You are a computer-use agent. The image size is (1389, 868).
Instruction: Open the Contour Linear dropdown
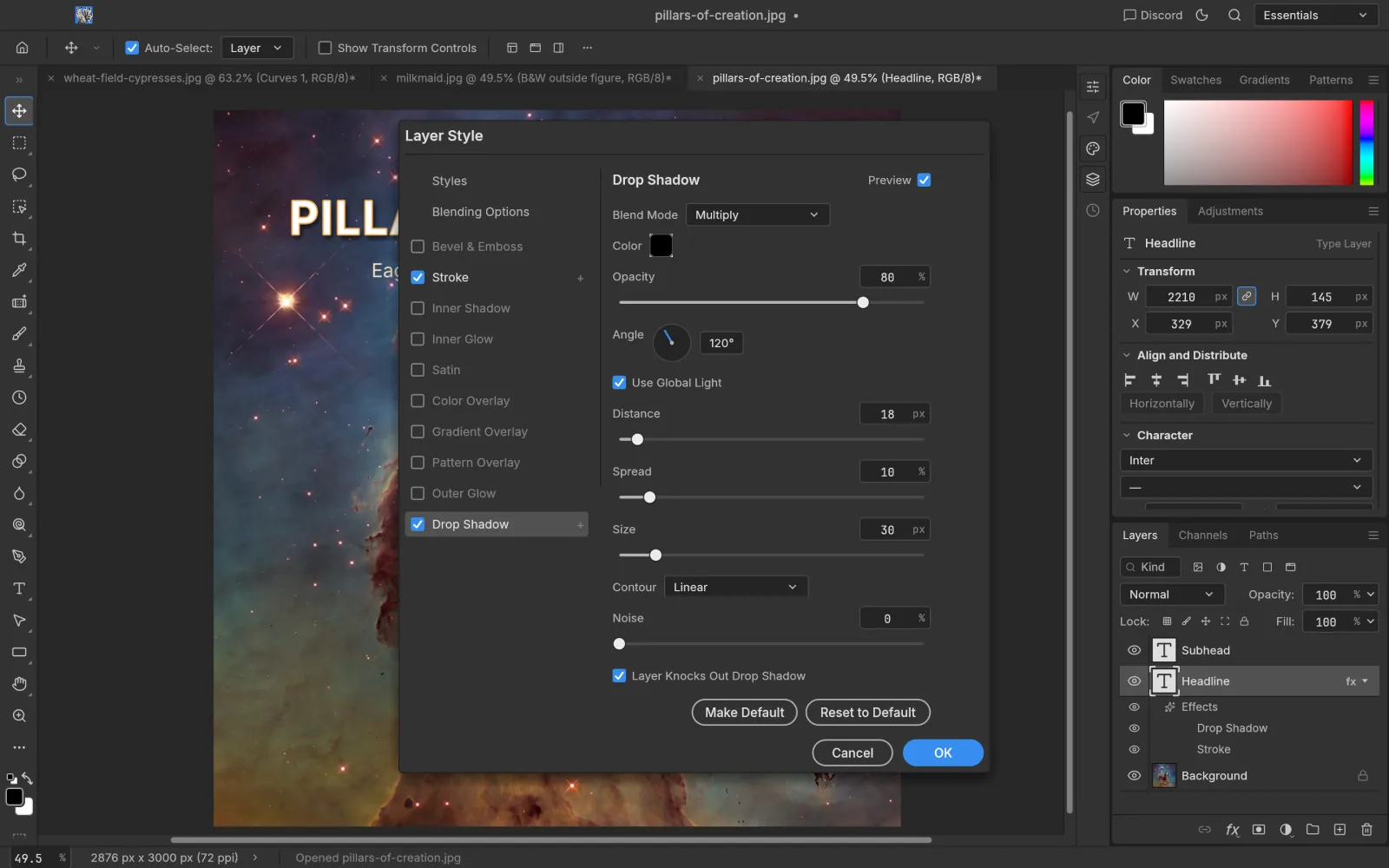click(x=735, y=587)
